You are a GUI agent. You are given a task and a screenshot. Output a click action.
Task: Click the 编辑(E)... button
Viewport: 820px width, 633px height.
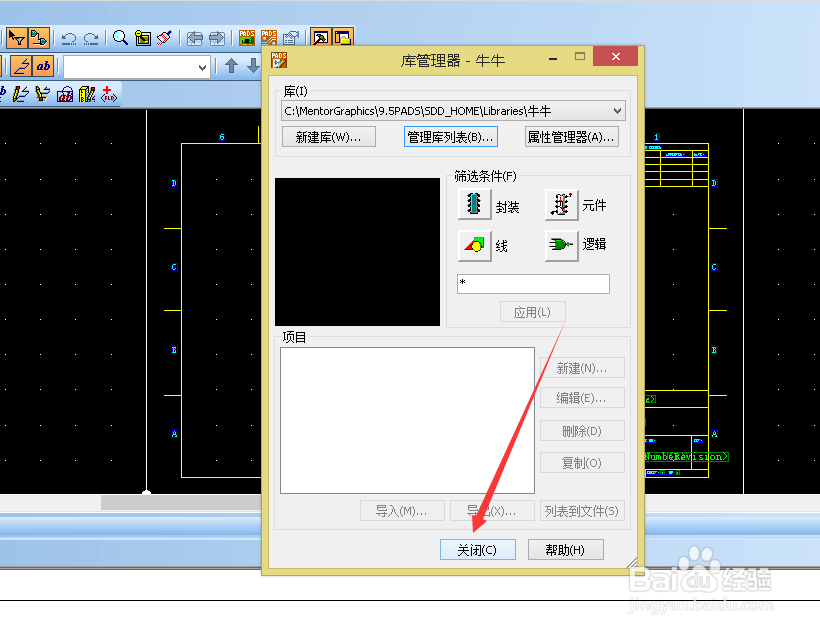[x=582, y=398]
